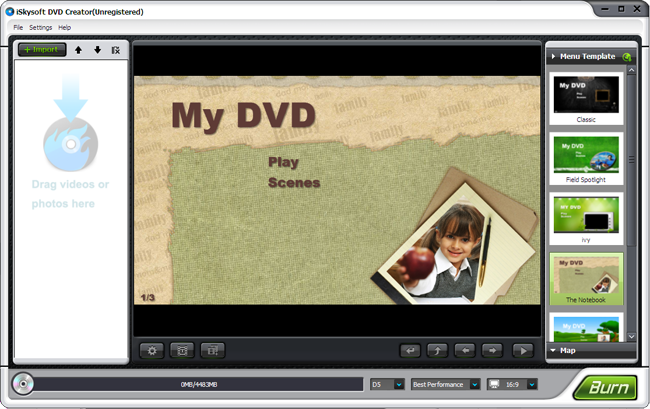The image size is (650, 409).
Task: Click the up-turn arrow navigation button
Action: tap(437, 350)
